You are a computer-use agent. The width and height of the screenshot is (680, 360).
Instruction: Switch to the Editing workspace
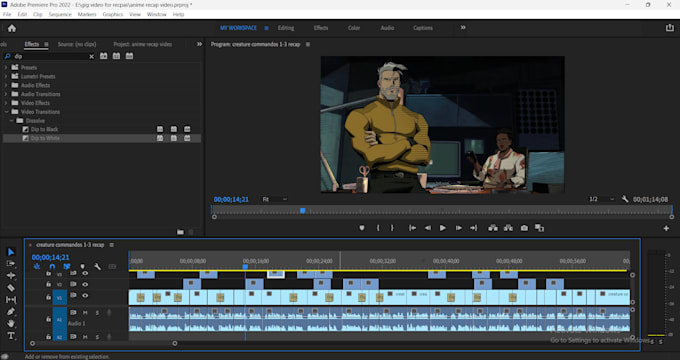pyautogui.click(x=286, y=28)
